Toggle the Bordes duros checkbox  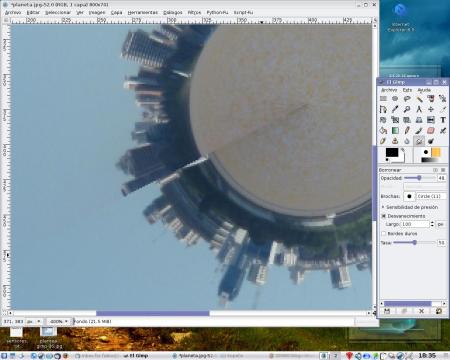coord(383,234)
